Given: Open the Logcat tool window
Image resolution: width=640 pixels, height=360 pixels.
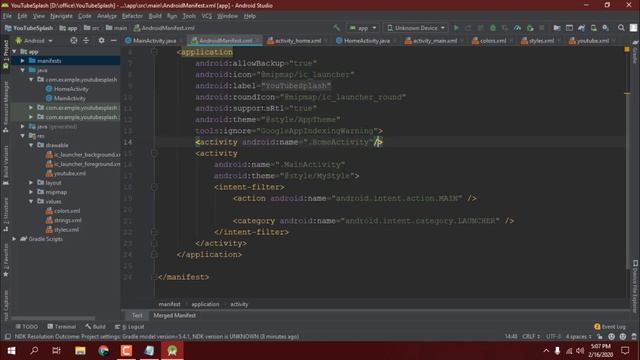Looking at the screenshot, I should (130, 327).
